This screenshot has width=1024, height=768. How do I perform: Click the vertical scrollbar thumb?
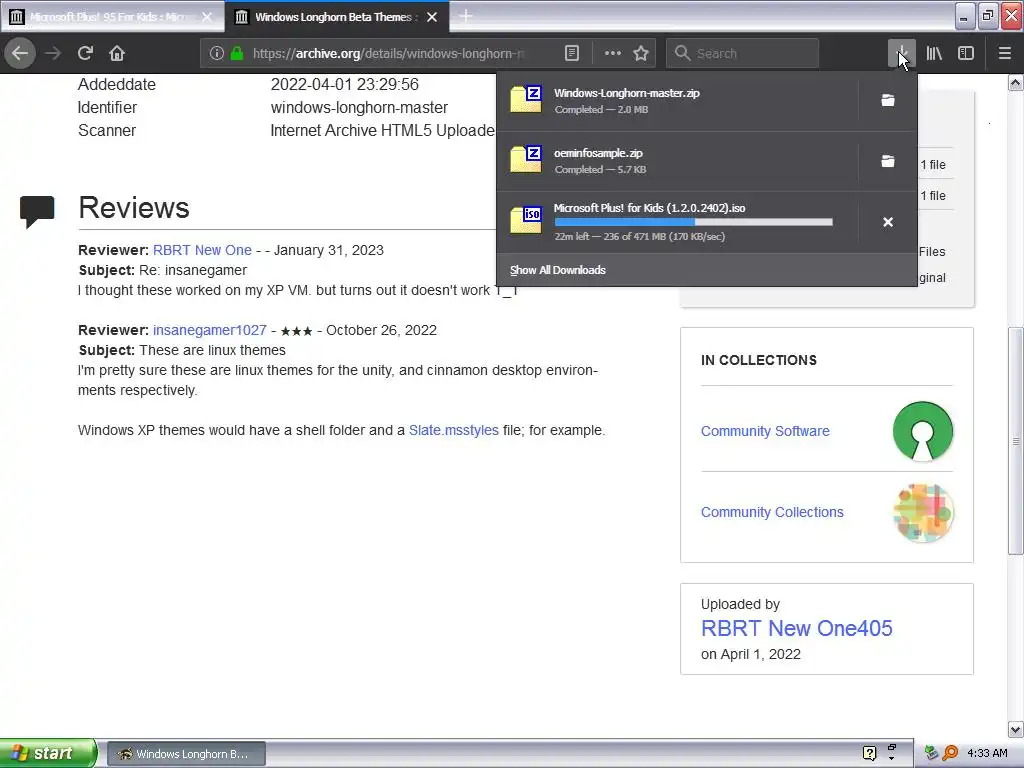(x=1016, y=441)
